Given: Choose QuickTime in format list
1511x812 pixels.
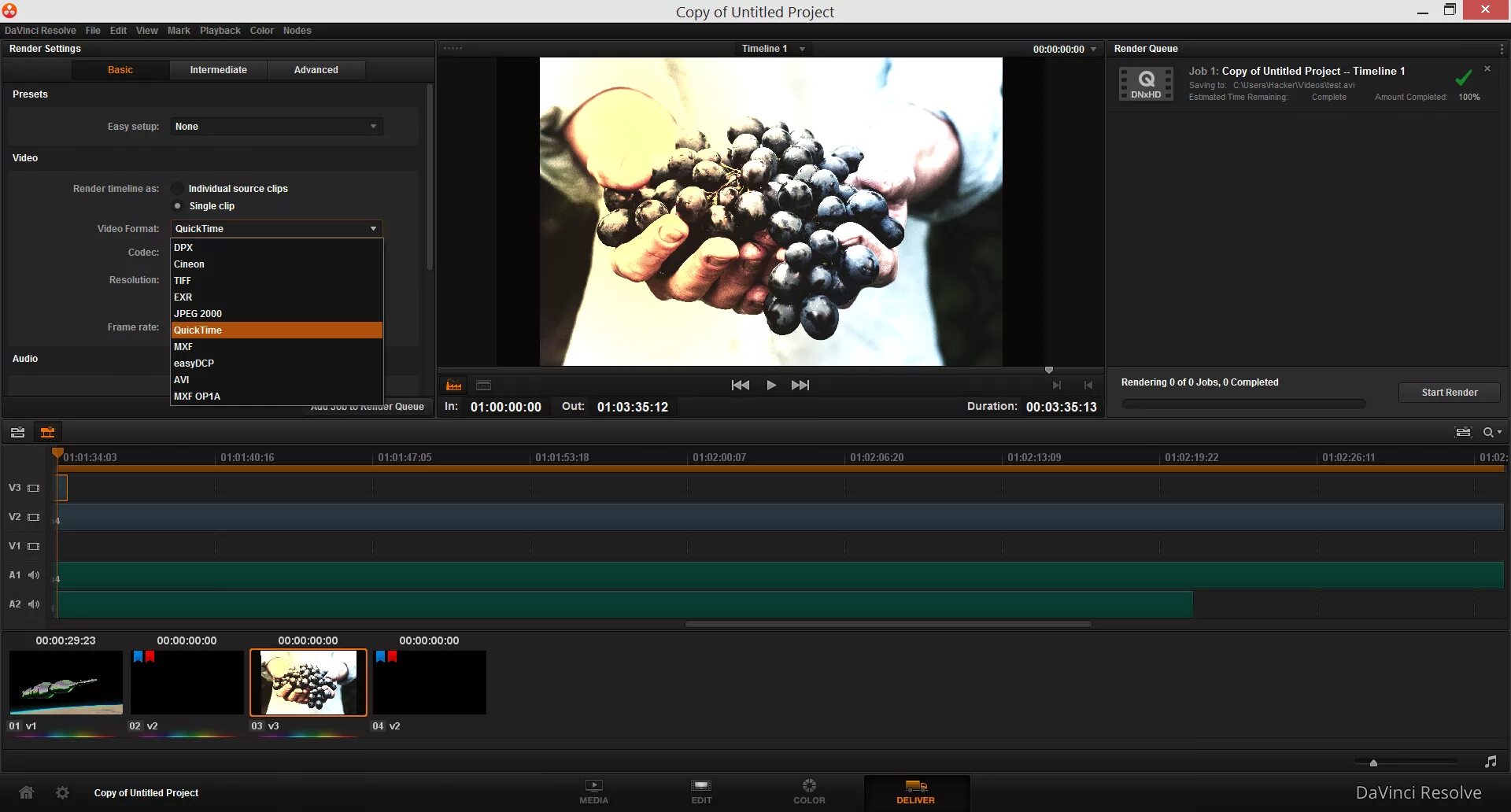Looking at the screenshot, I should [x=277, y=330].
